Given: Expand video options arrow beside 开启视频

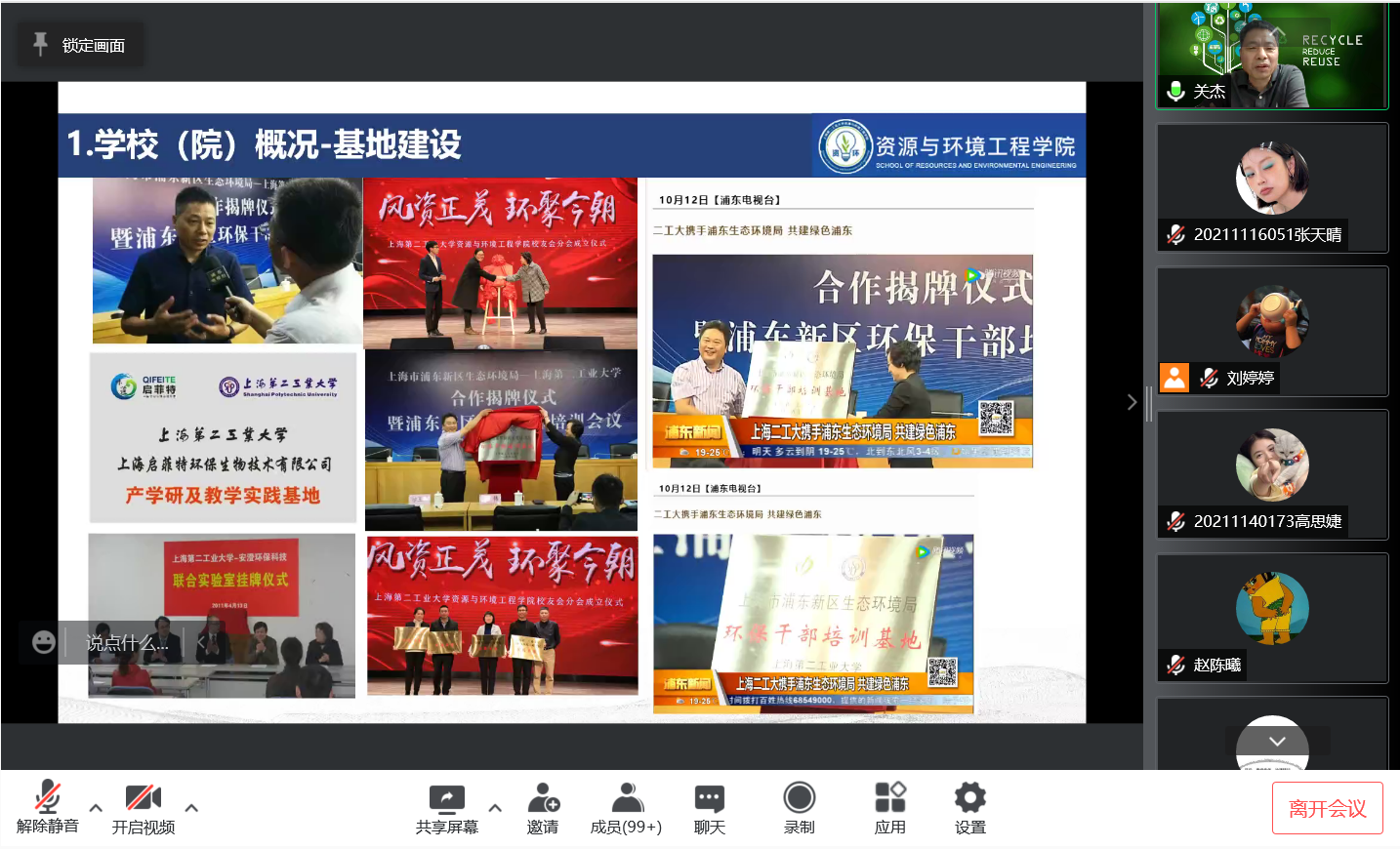Looking at the screenshot, I should (x=191, y=808).
